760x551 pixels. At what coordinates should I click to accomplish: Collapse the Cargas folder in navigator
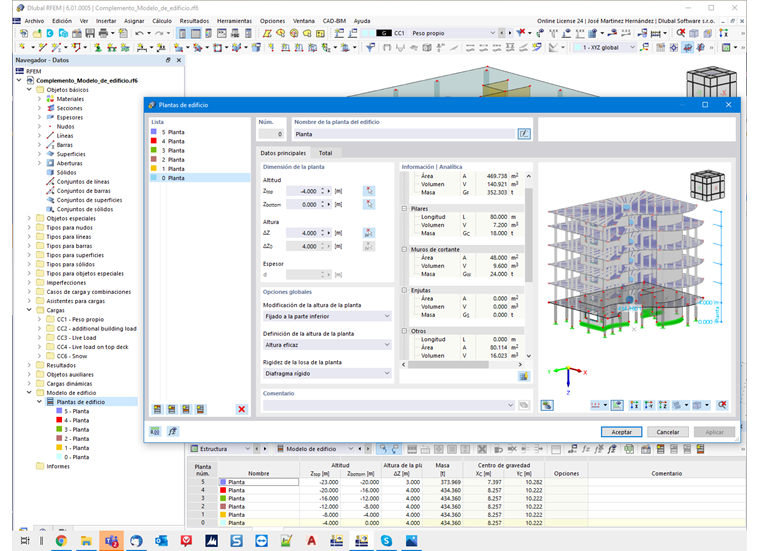point(29,310)
